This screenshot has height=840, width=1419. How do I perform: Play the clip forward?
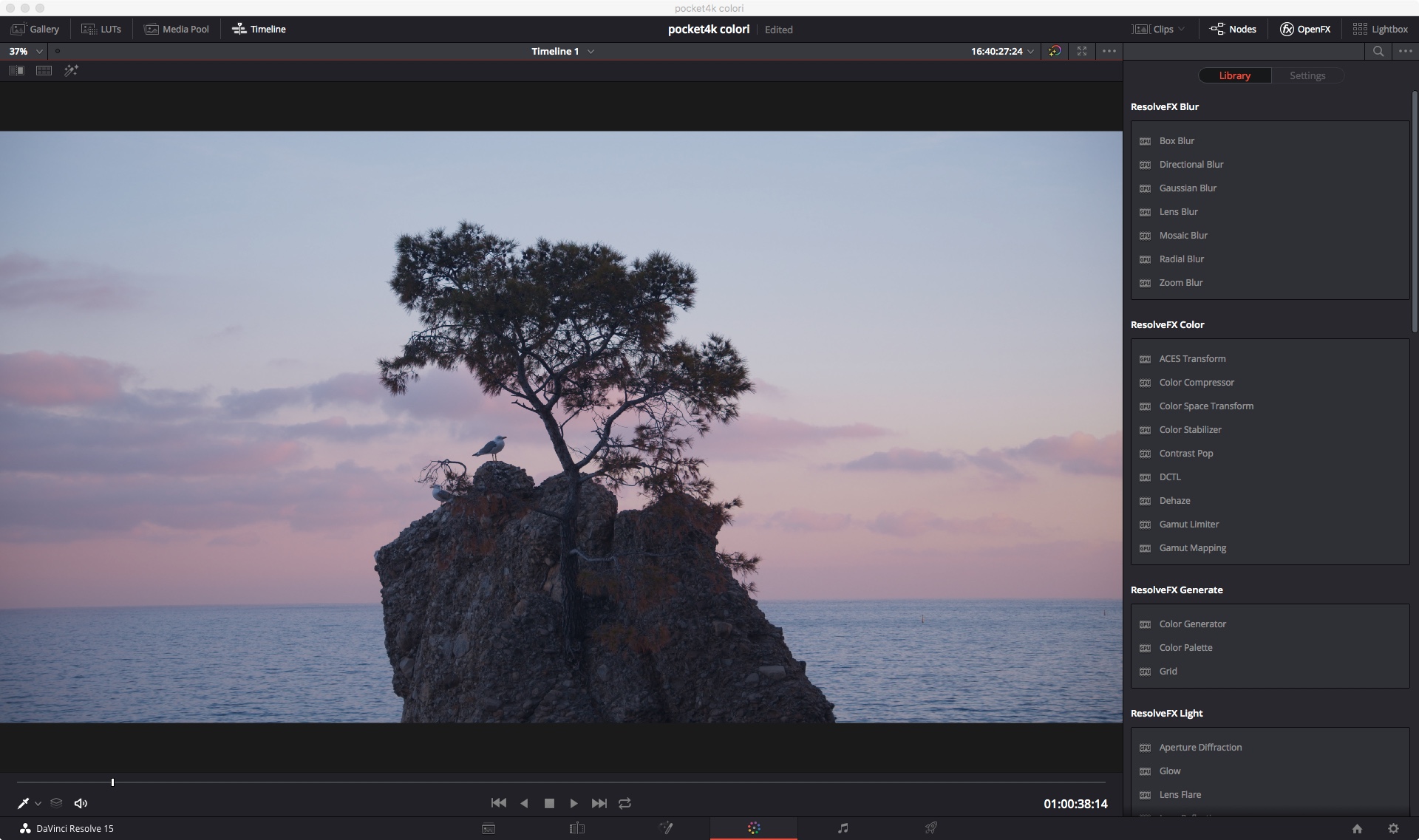574,803
